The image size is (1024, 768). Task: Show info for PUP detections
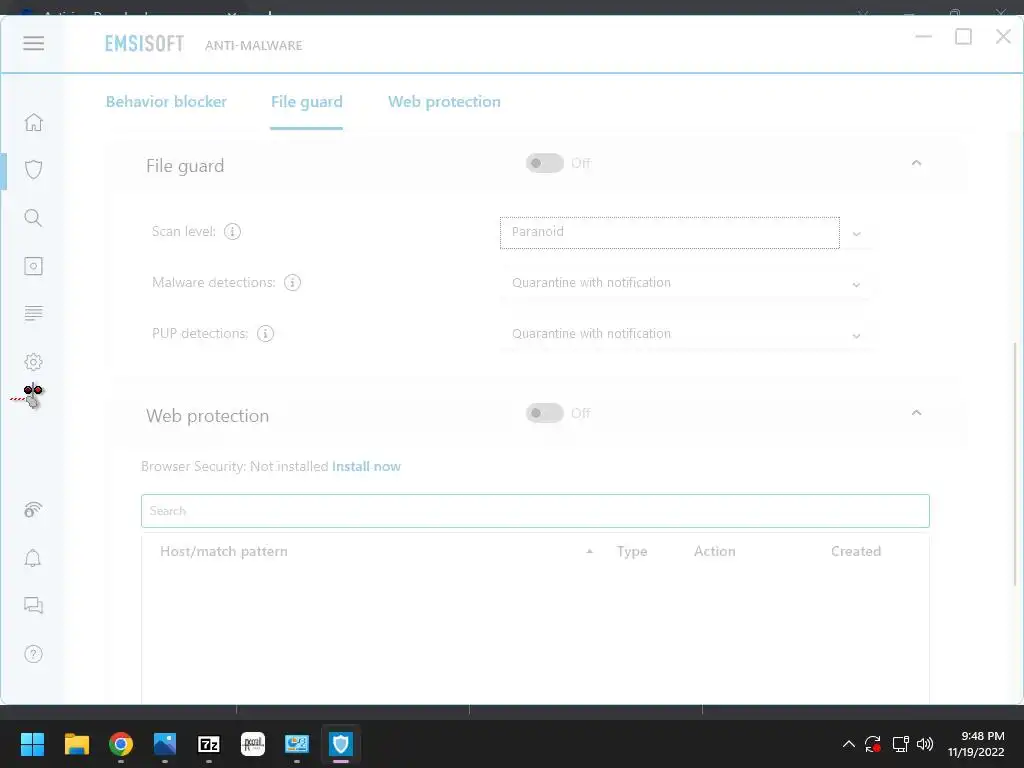pyautogui.click(x=265, y=333)
